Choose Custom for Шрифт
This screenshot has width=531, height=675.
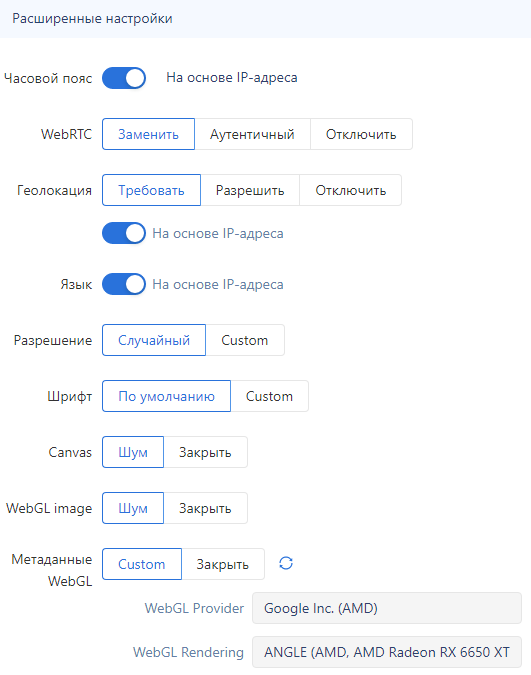pos(270,396)
